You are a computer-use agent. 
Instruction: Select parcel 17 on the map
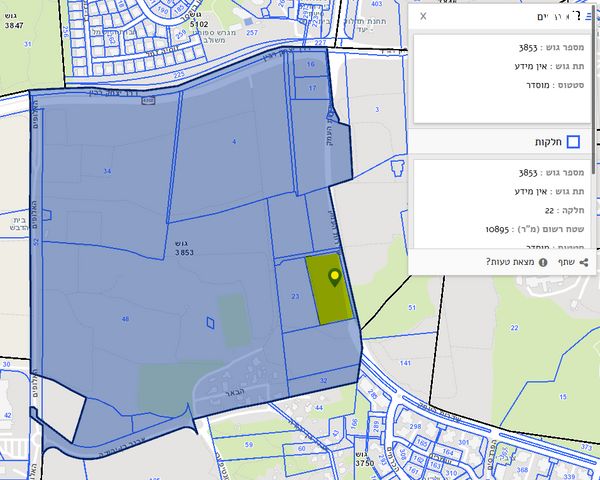311,88
